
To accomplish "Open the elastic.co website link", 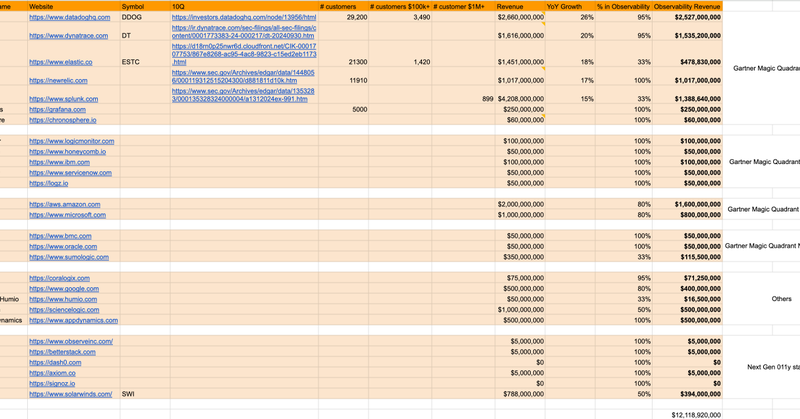I will (61, 62).
